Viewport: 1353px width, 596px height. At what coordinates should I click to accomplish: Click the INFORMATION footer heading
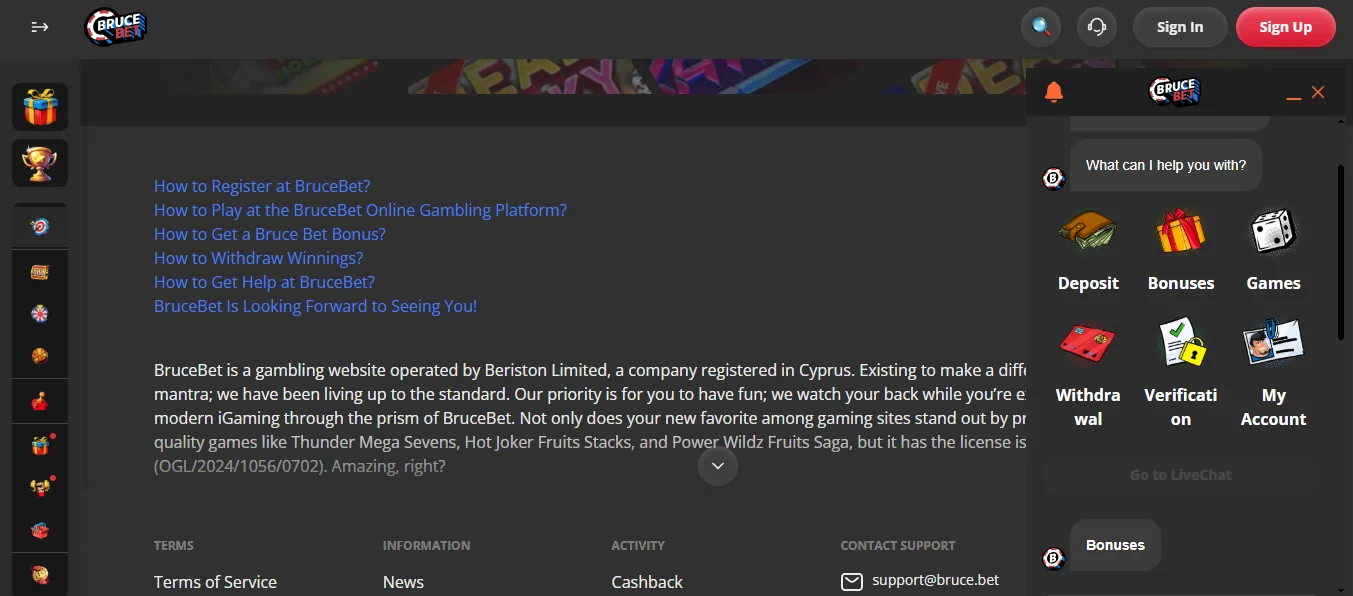426,546
